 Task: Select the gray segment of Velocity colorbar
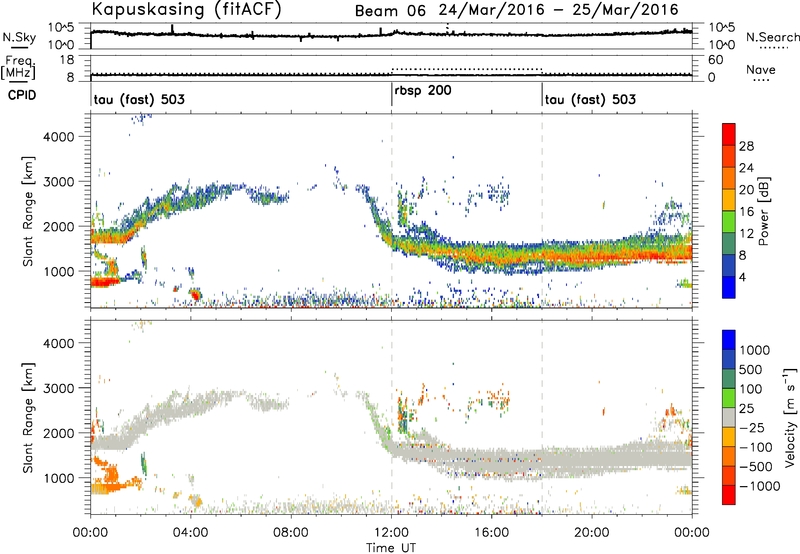[x=729, y=417]
